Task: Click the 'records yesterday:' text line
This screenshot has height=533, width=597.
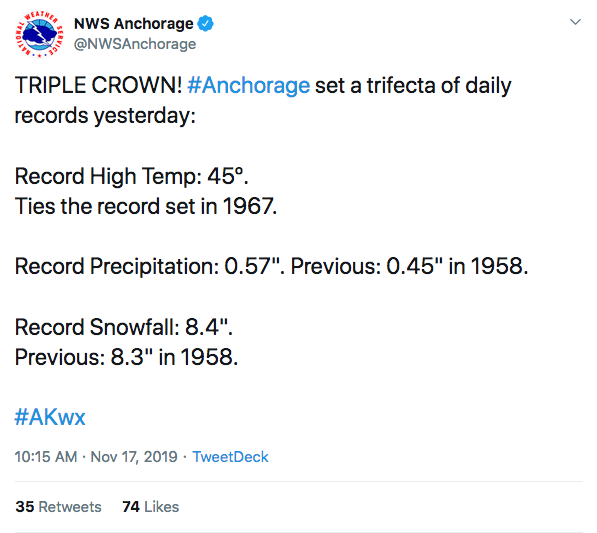Action: [105, 116]
